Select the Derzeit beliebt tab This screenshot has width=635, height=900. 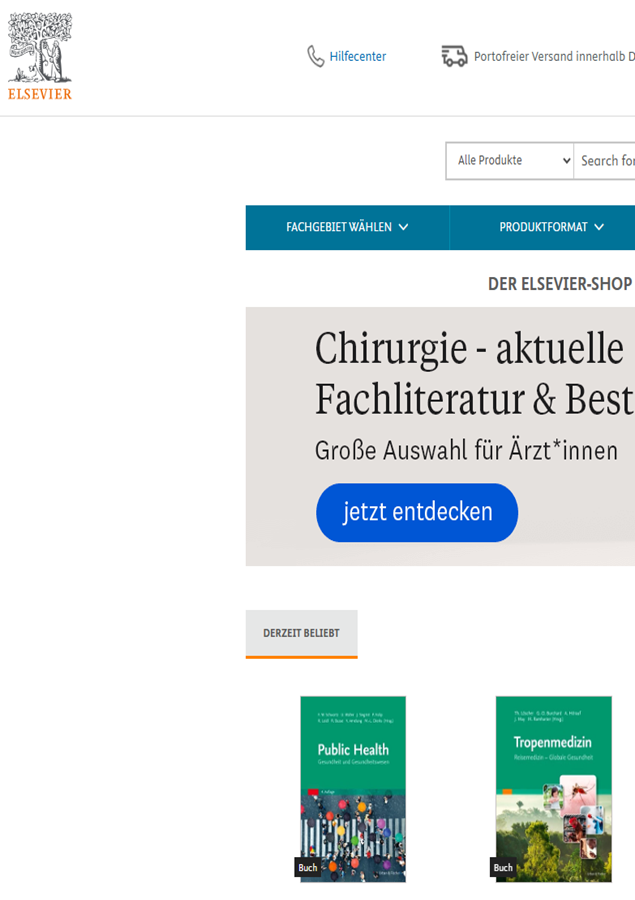301,634
